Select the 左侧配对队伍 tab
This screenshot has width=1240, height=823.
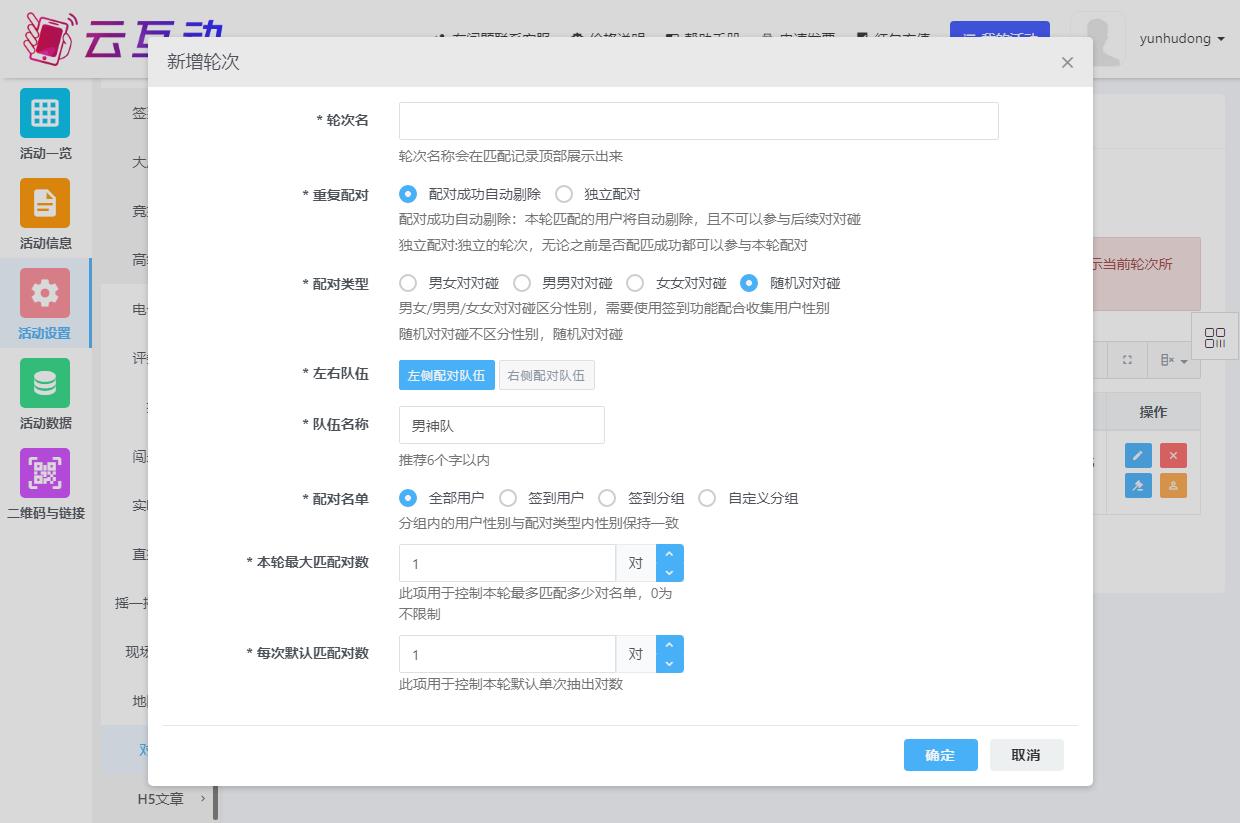446,375
